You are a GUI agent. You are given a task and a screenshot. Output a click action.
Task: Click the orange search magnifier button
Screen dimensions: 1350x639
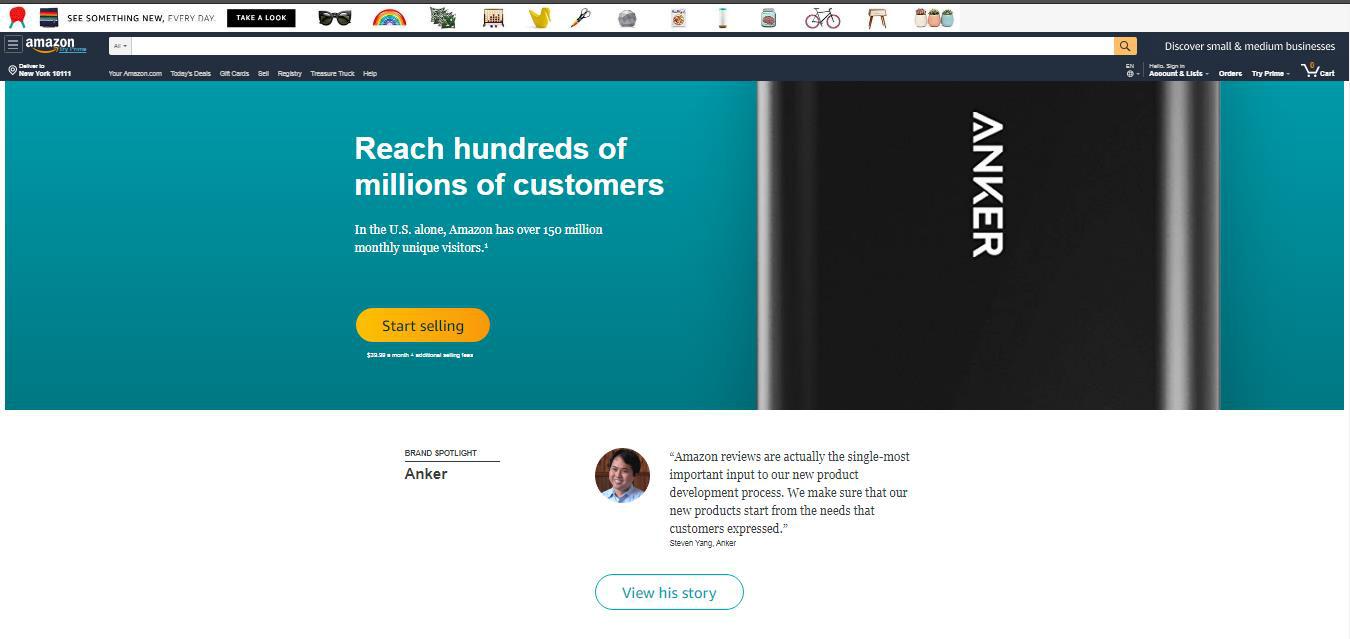tap(1125, 46)
